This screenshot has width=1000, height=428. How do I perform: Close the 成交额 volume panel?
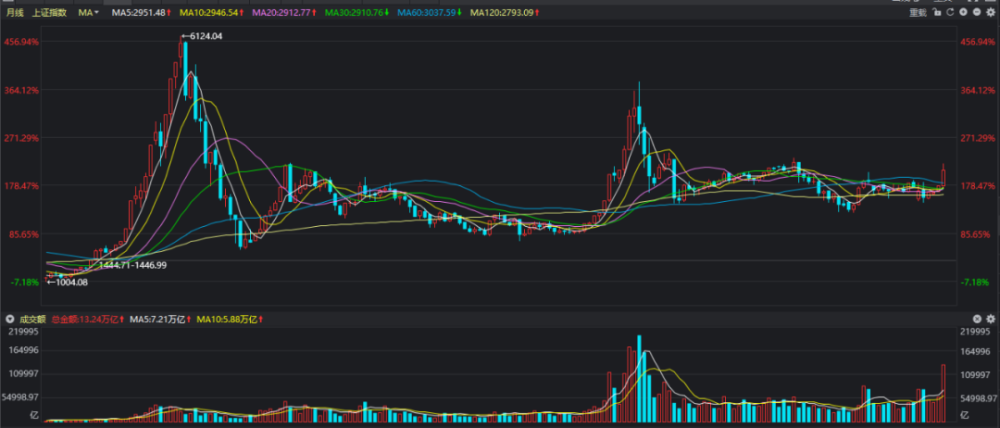[x=977, y=318]
